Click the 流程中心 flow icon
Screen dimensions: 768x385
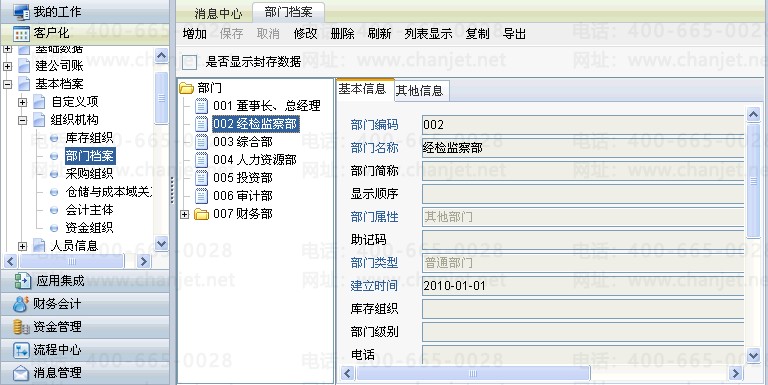pos(21,350)
